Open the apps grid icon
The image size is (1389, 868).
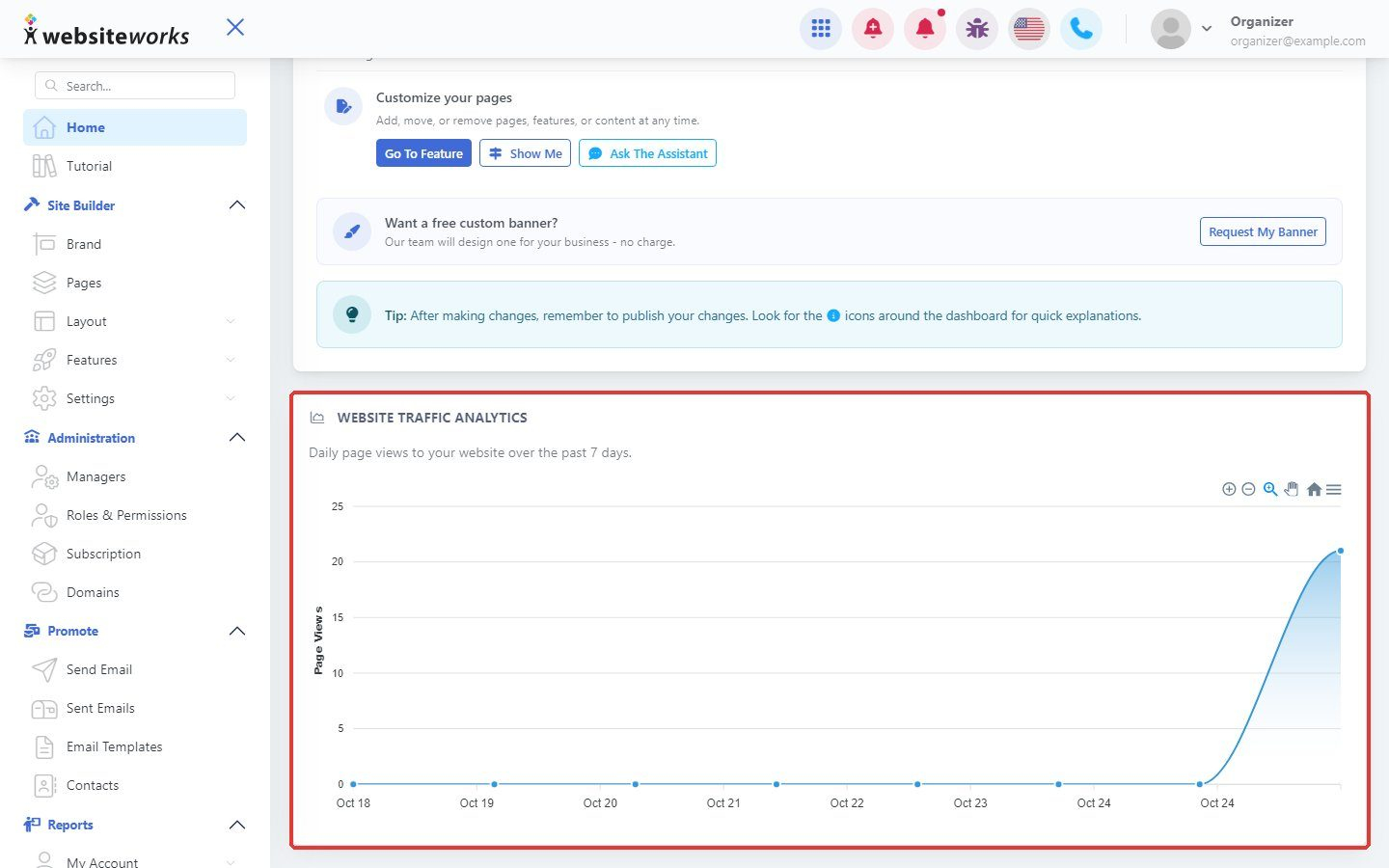(821, 29)
